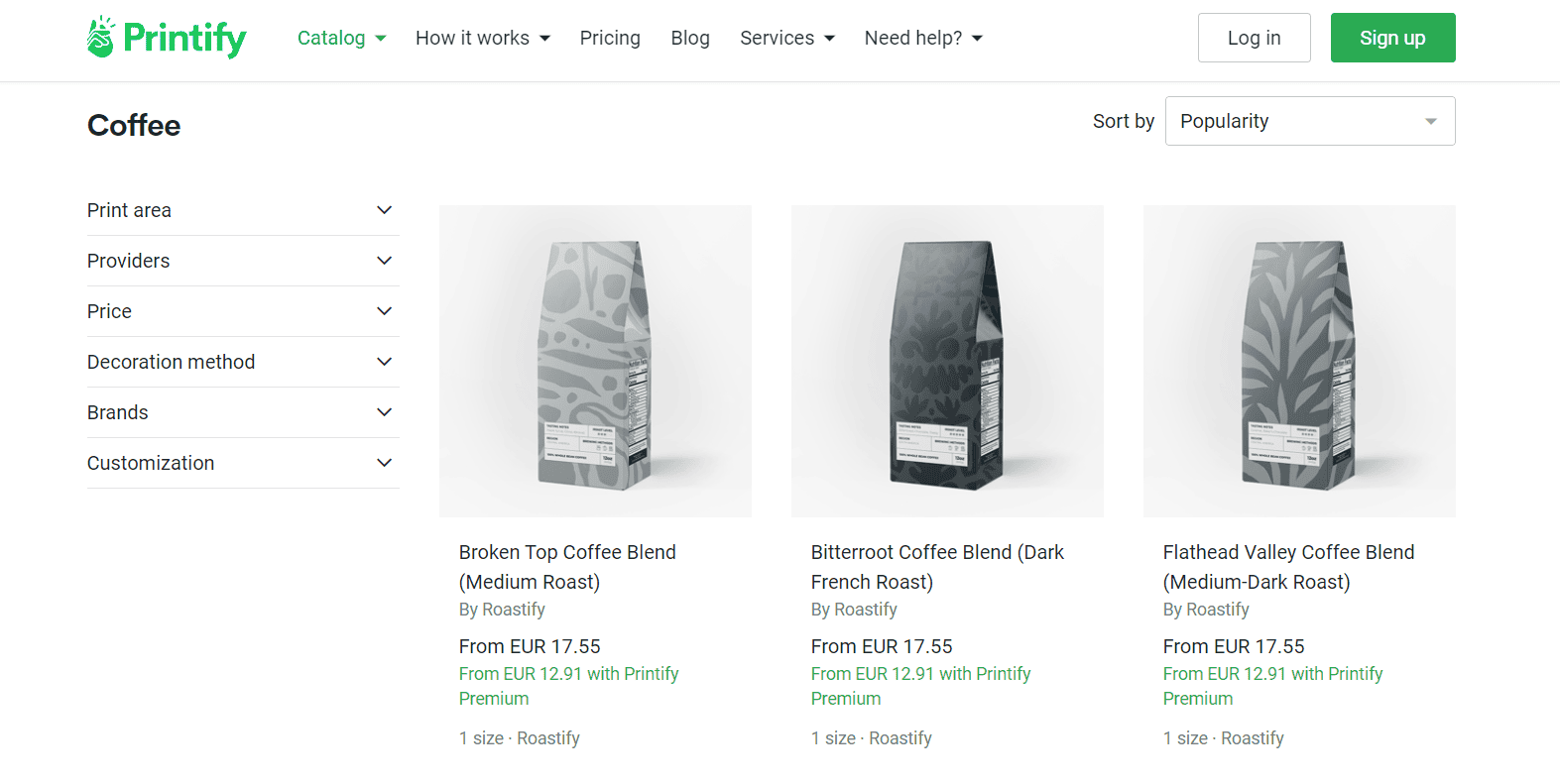The image size is (1560, 784).
Task: Expand the Providers filter section
Action: [x=242, y=261]
